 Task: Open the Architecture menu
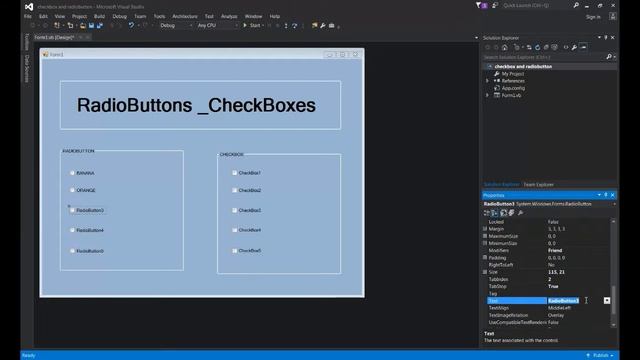pyautogui.click(x=184, y=16)
